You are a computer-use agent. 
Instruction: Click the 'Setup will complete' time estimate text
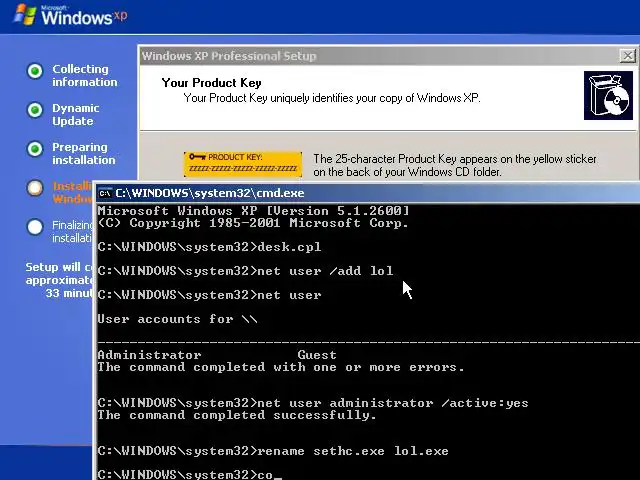pos(59,280)
